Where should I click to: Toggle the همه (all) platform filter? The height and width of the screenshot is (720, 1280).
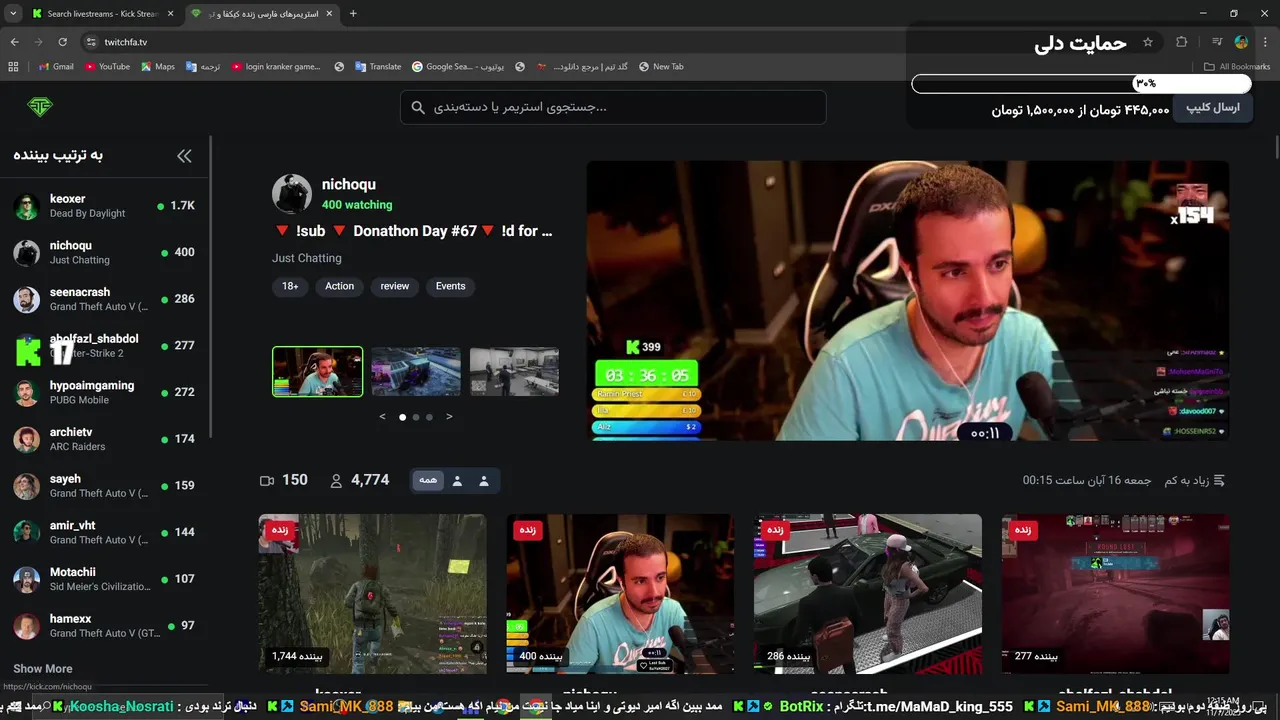coord(428,481)
